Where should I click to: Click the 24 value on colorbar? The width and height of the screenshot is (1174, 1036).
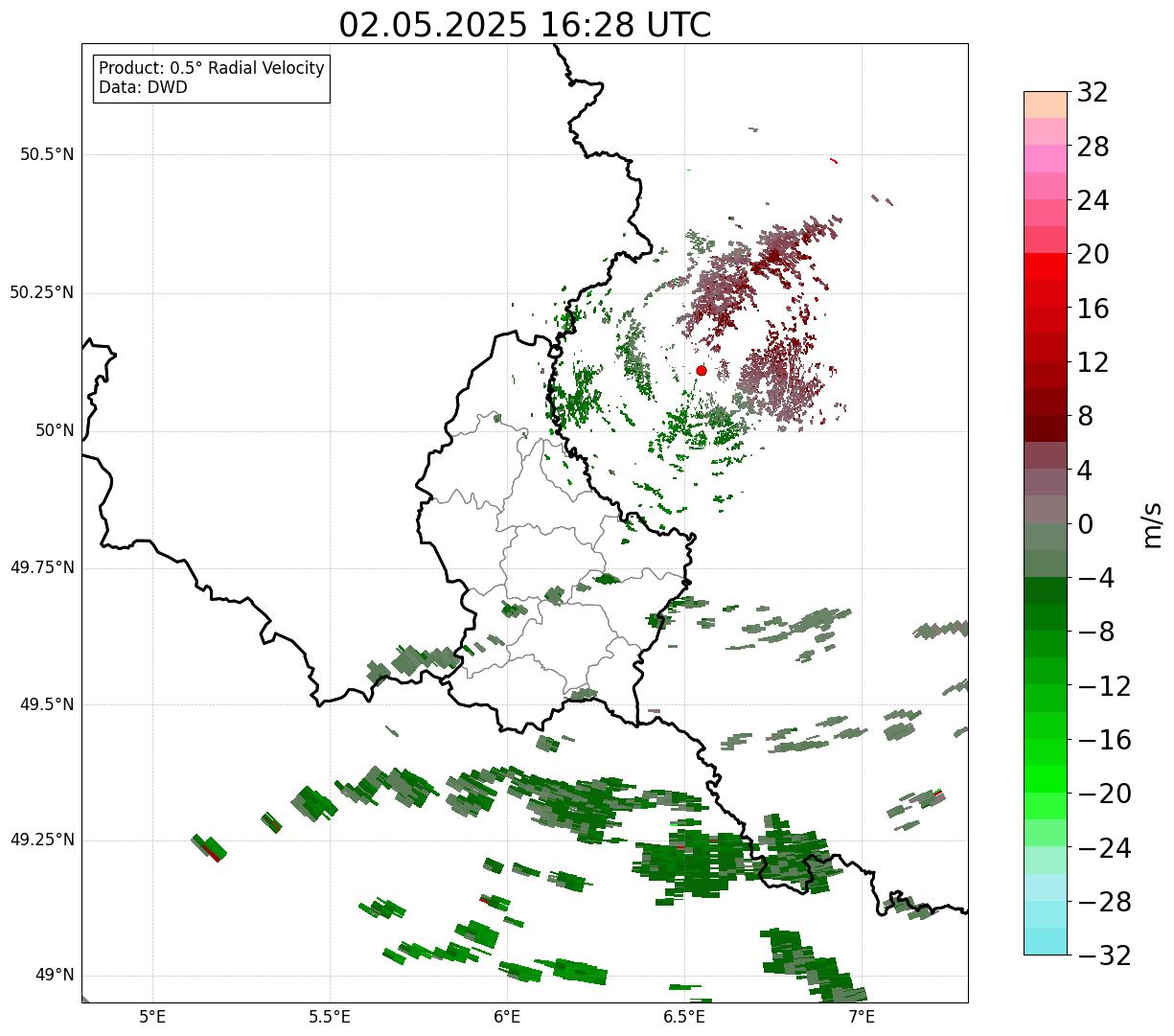point(1093,200)
